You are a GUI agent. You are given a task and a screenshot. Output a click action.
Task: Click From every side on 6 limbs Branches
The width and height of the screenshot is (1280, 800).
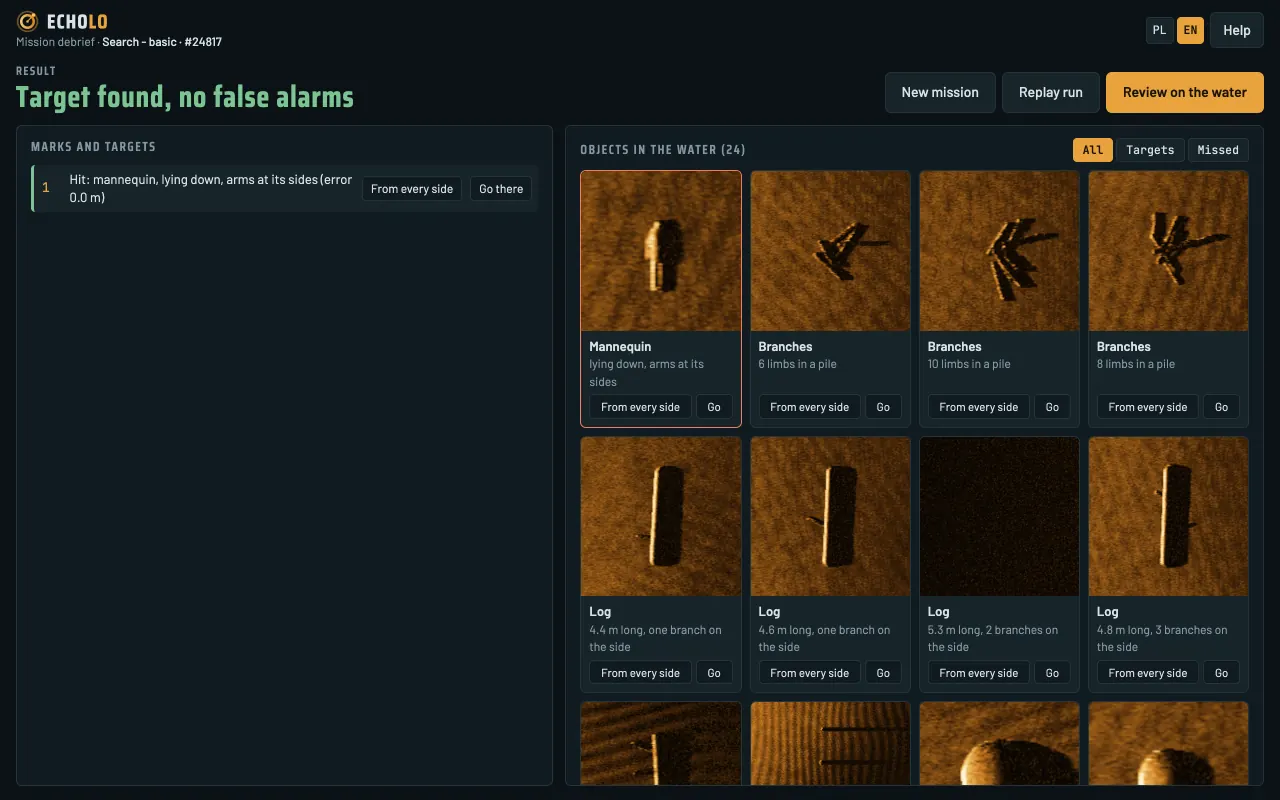[809, 407]
